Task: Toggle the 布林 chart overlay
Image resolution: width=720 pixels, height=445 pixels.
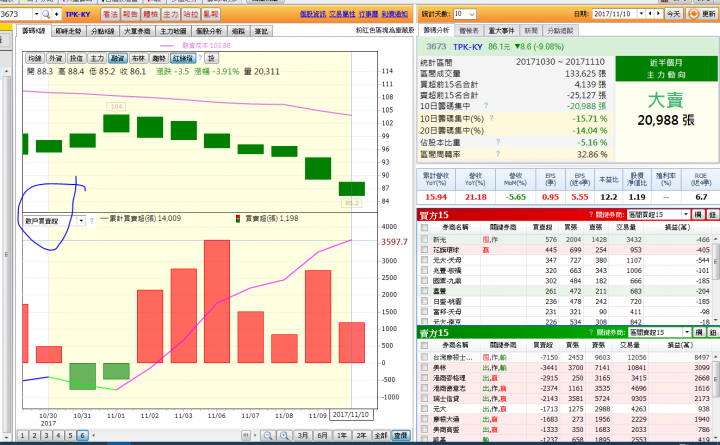Action: (138, 58)
